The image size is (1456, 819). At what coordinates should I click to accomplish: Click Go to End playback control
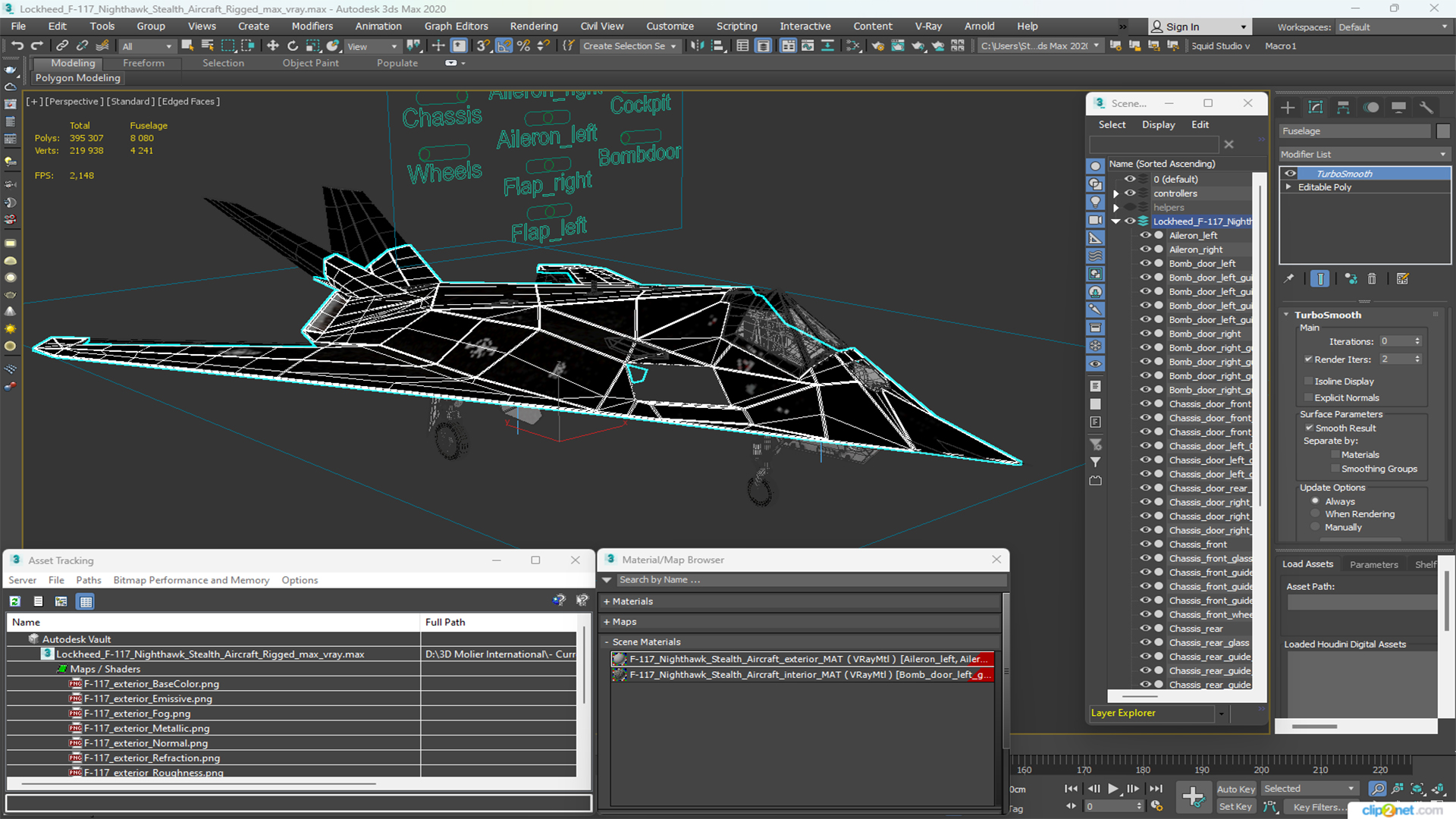pos(1156,789)
